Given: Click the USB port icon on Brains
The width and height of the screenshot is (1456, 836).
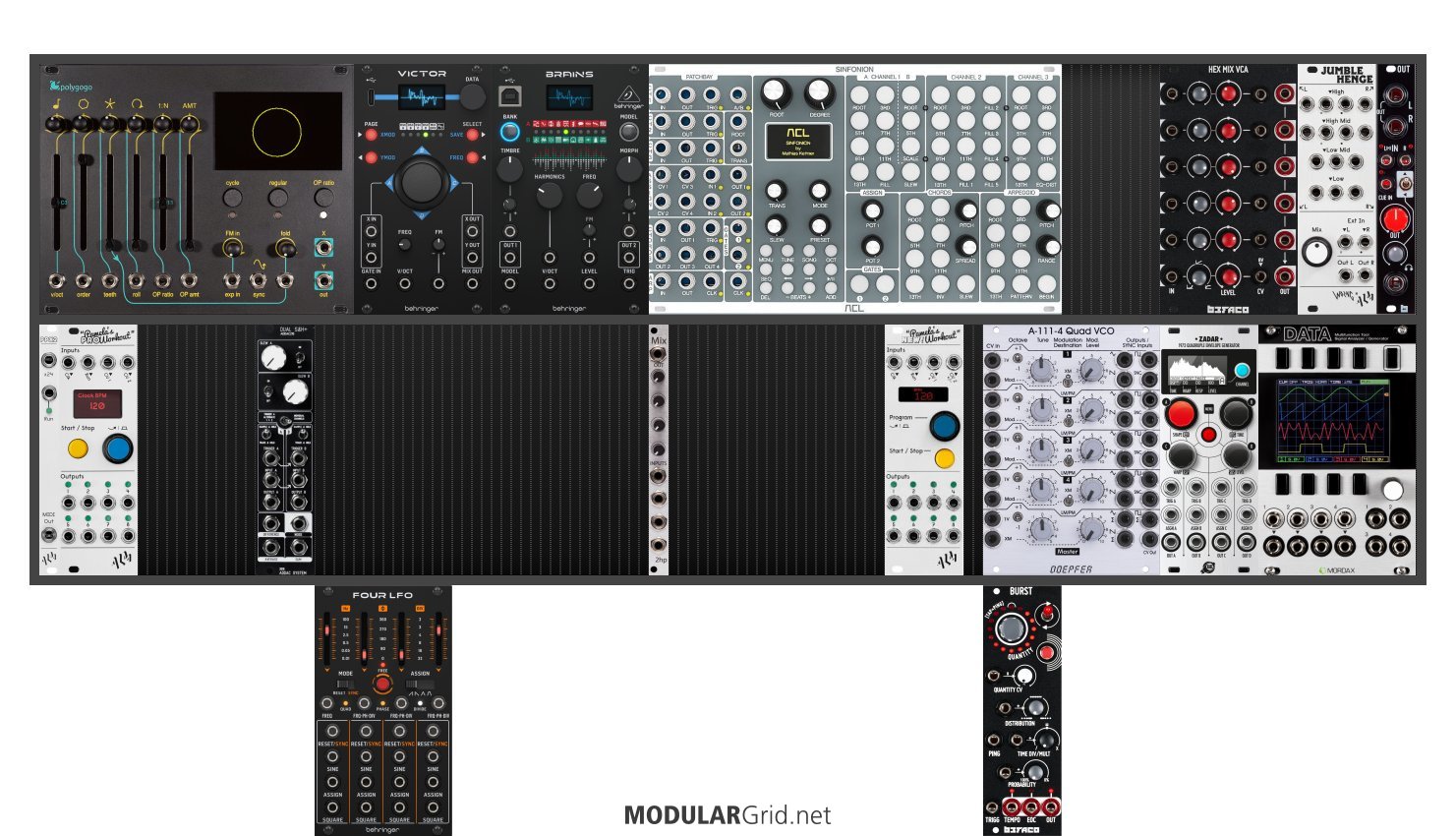Looking at the screenshot, I should [511, 96].
